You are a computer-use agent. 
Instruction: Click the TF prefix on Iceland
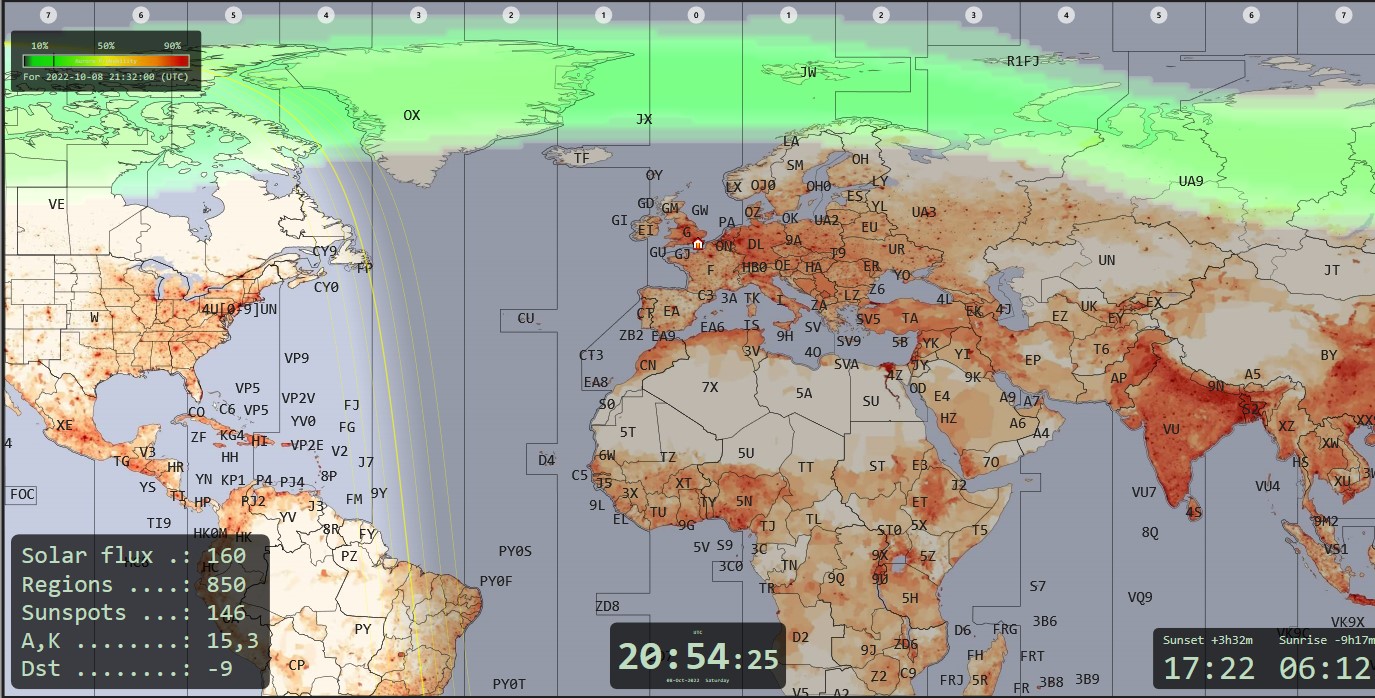point(581,158)
